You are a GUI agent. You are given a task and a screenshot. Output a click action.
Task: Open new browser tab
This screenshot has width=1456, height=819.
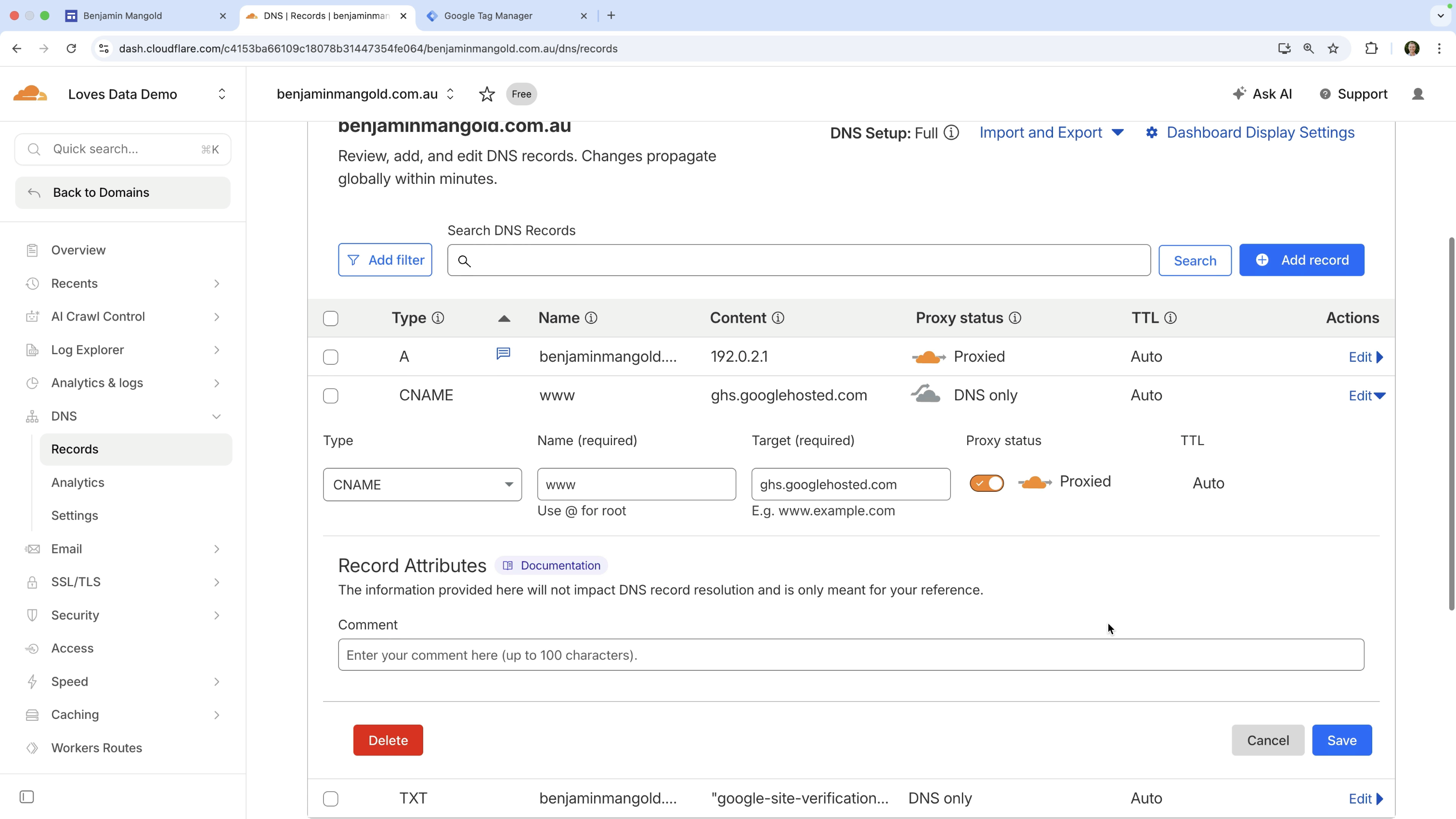tap(611, 16)
